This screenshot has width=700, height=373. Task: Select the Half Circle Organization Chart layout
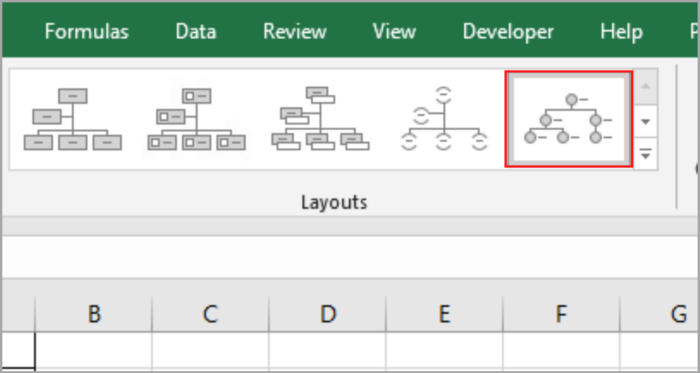click(x=443, y=119)
